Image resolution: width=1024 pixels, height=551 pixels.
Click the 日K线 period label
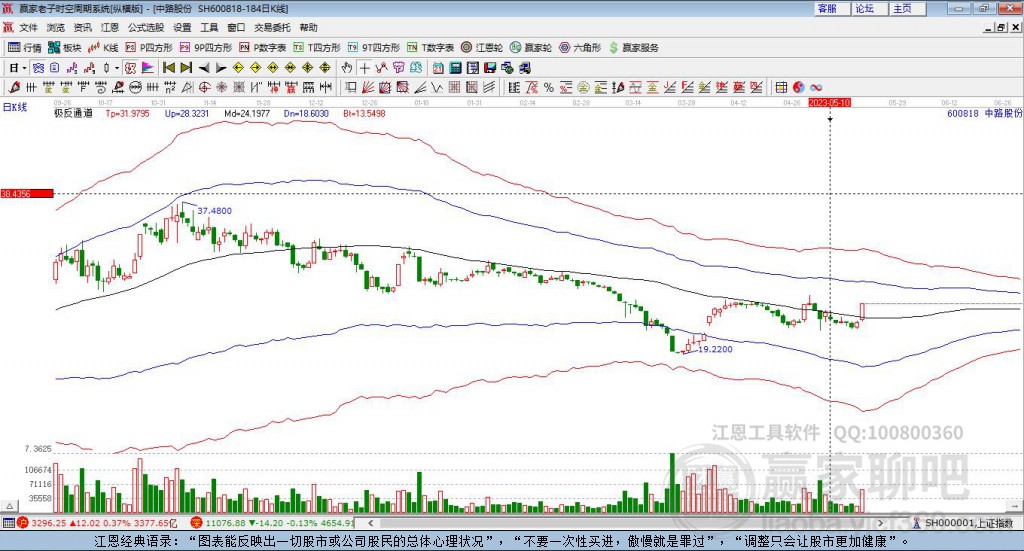click(x=14, y=107)
